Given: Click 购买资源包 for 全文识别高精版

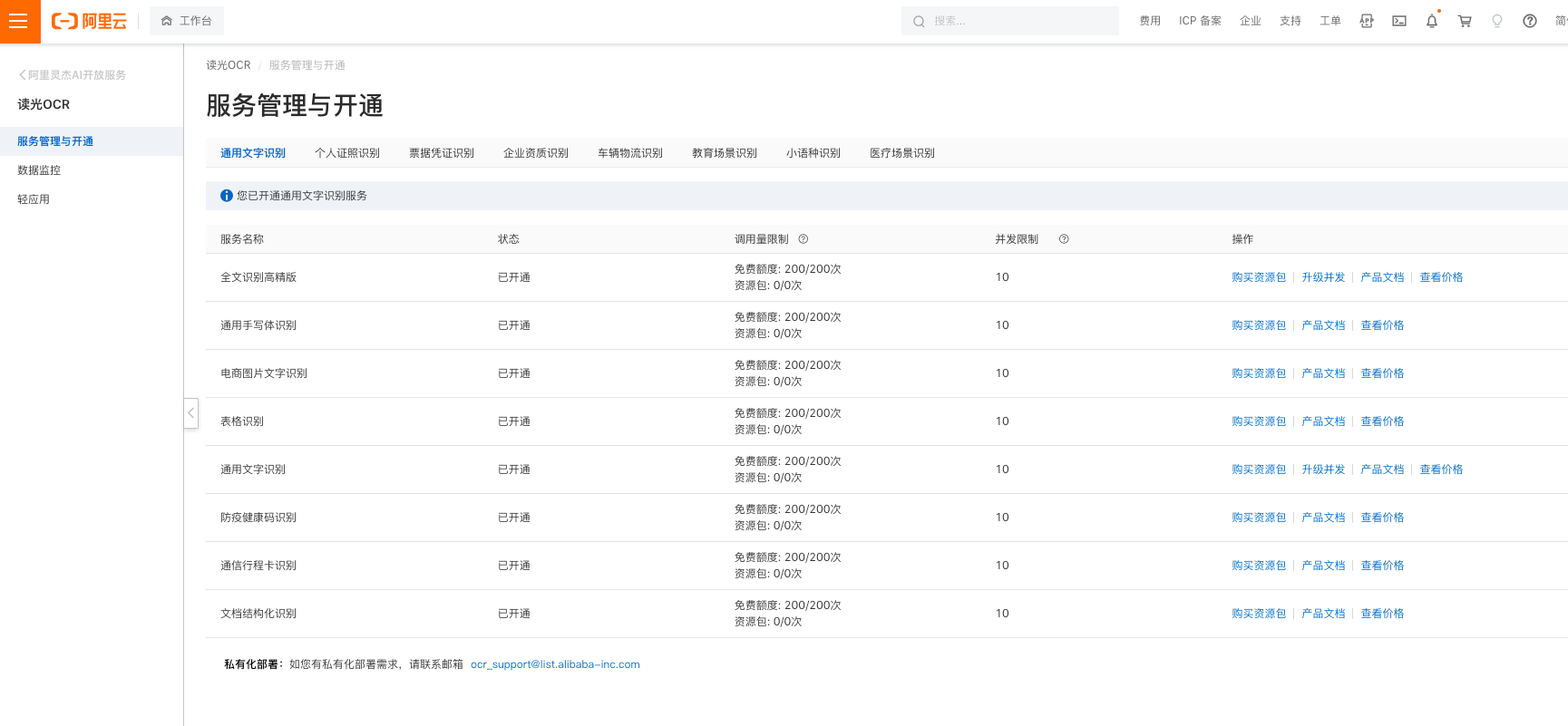Looking at the screenshot, I should [x=1259, y=277].
